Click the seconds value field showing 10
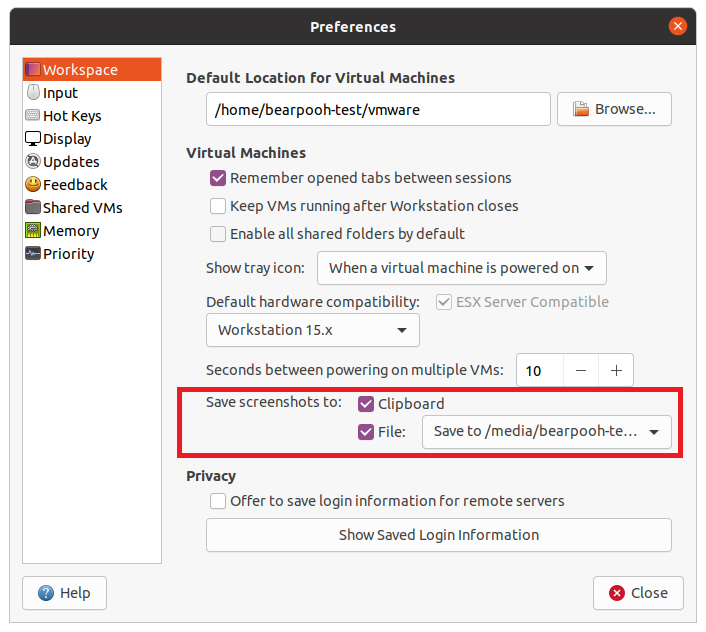 pos(540,370)
